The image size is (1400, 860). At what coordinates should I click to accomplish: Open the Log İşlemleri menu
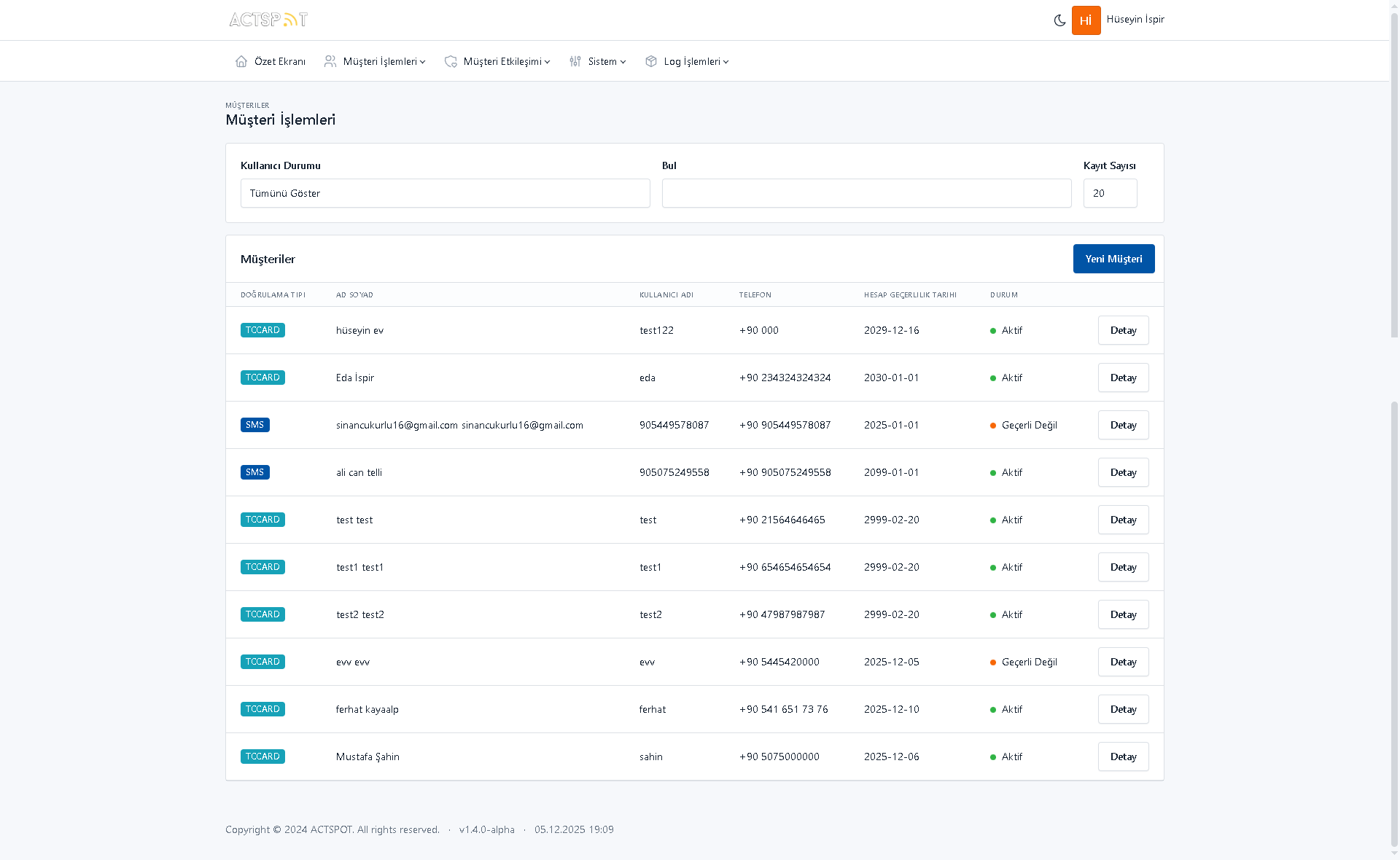pos(692,61)
